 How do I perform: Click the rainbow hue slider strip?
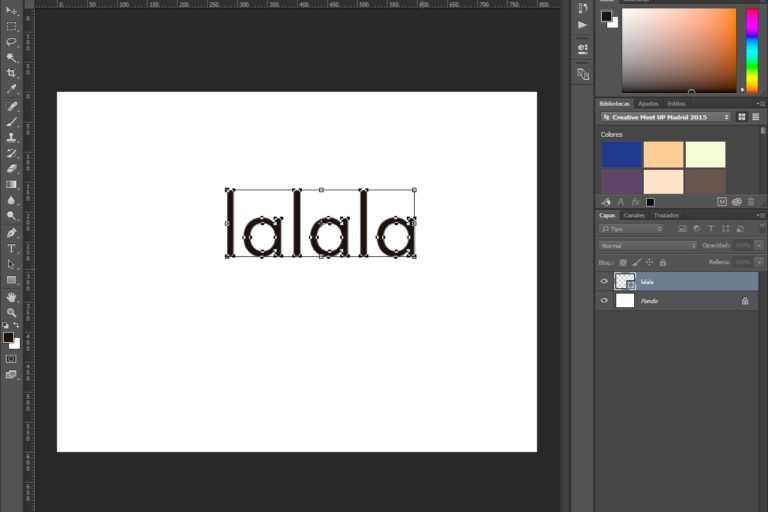752,50
